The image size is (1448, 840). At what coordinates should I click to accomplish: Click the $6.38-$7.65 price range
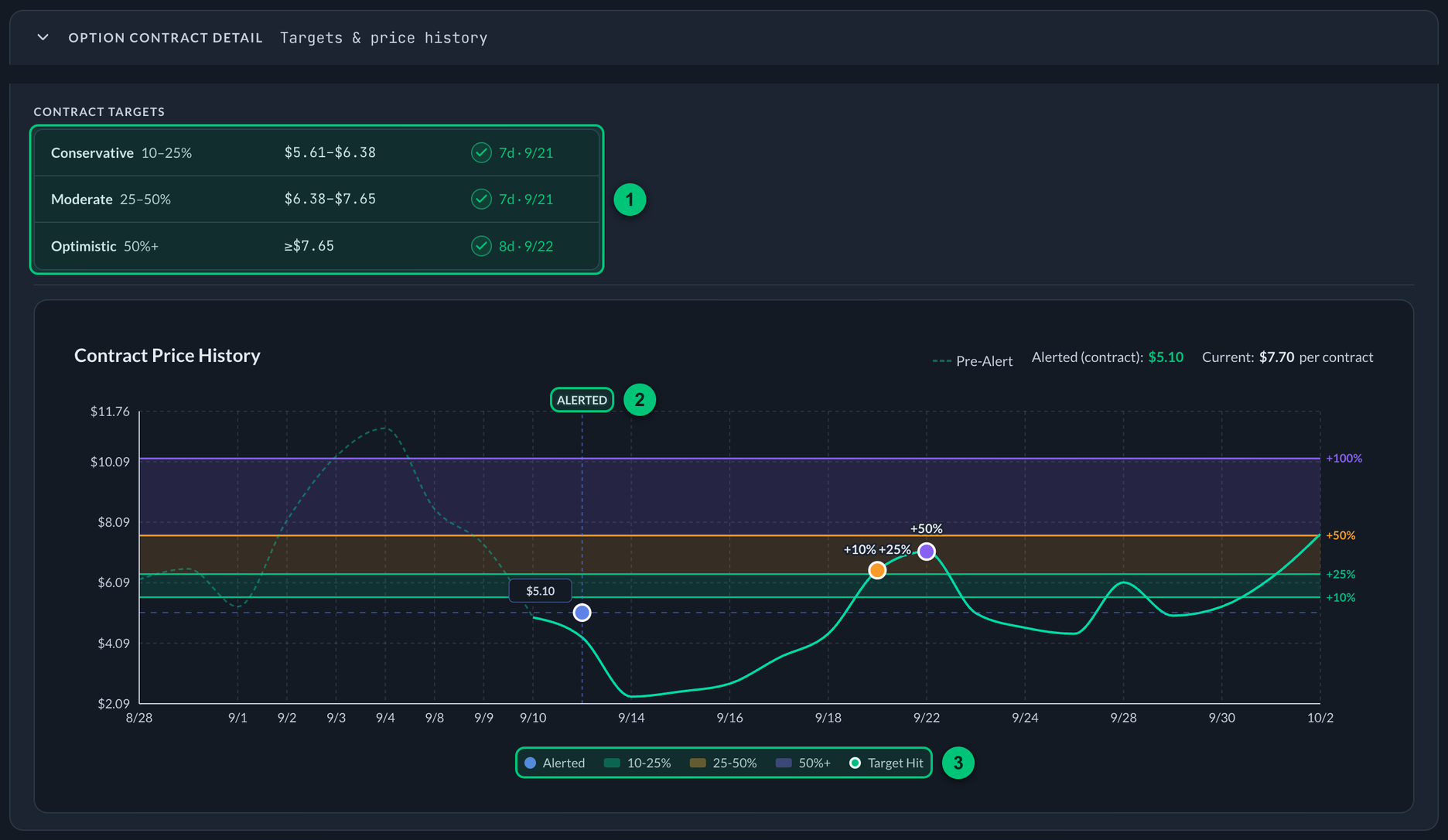coord(330,199)
